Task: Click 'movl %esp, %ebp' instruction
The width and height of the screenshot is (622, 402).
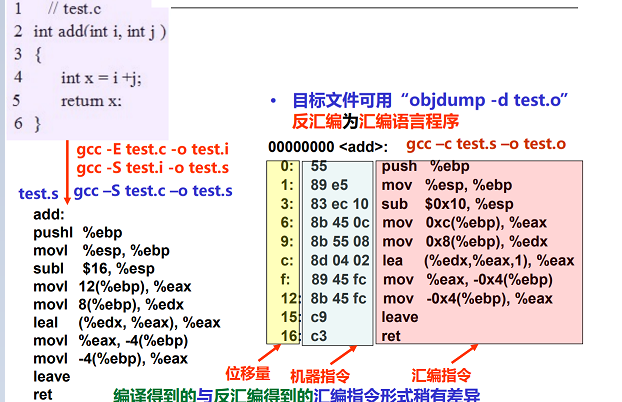Action: click(x=102, y=251)
